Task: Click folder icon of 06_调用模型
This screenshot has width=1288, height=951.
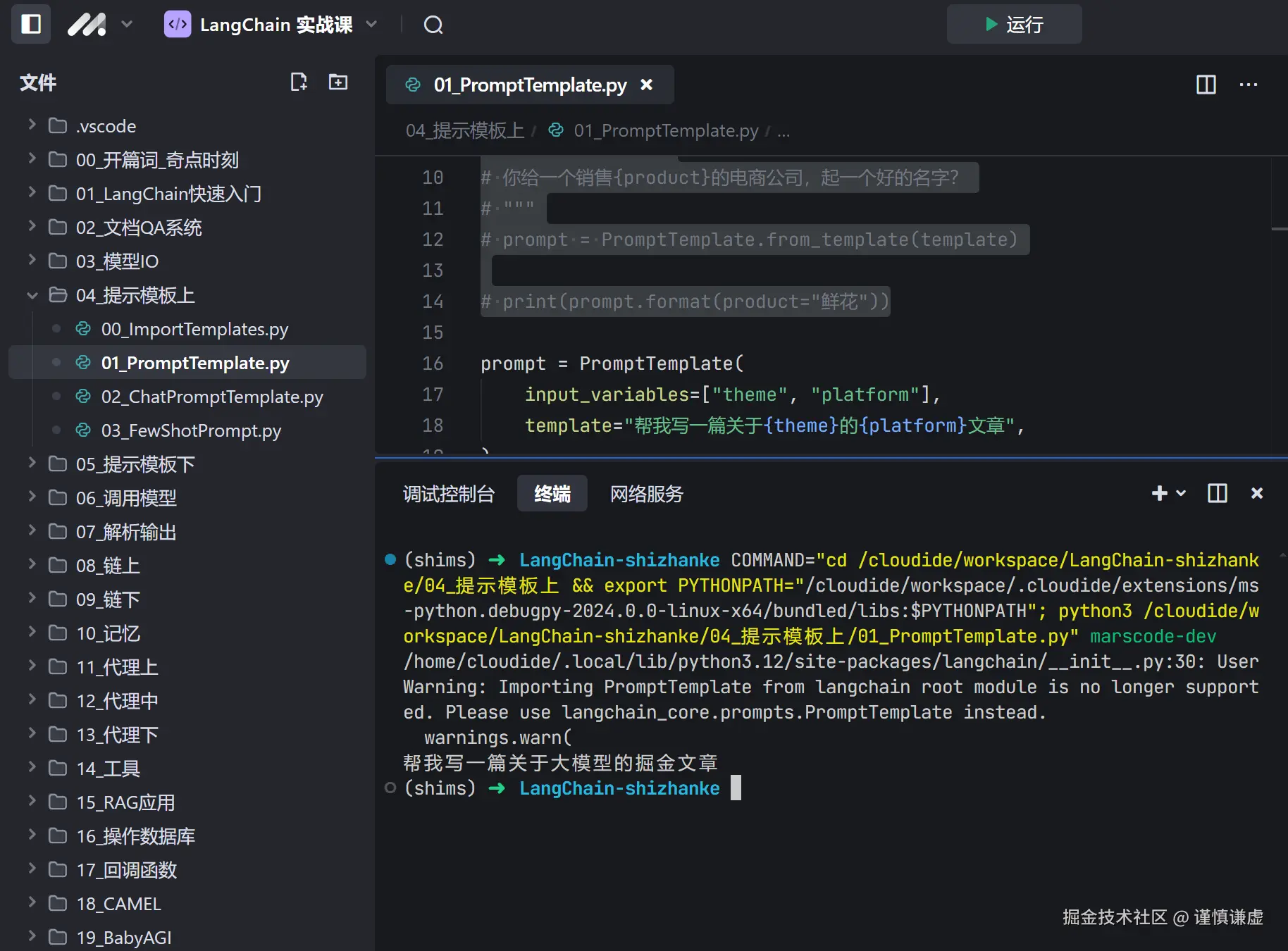Action: pos(58,498)
